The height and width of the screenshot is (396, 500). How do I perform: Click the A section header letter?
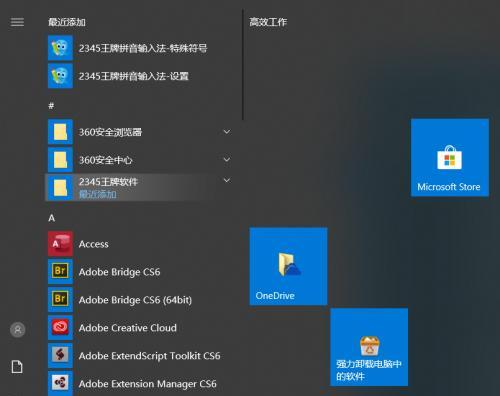pos(51,218)
